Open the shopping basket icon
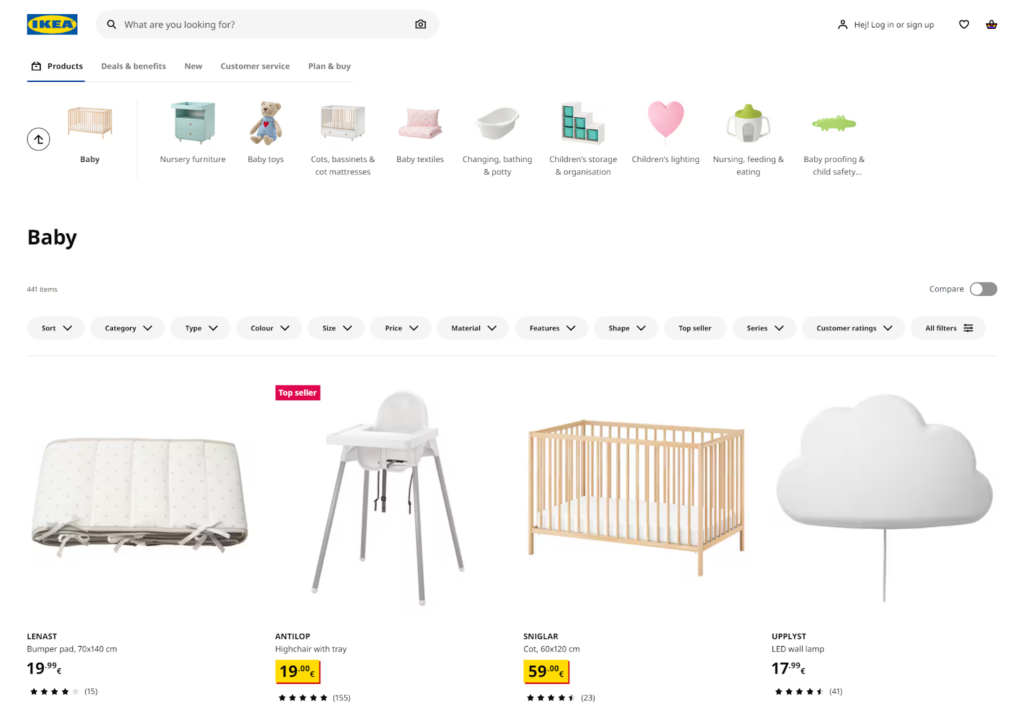The width and height of the screenshot is (1024, 703). [991, 24]
